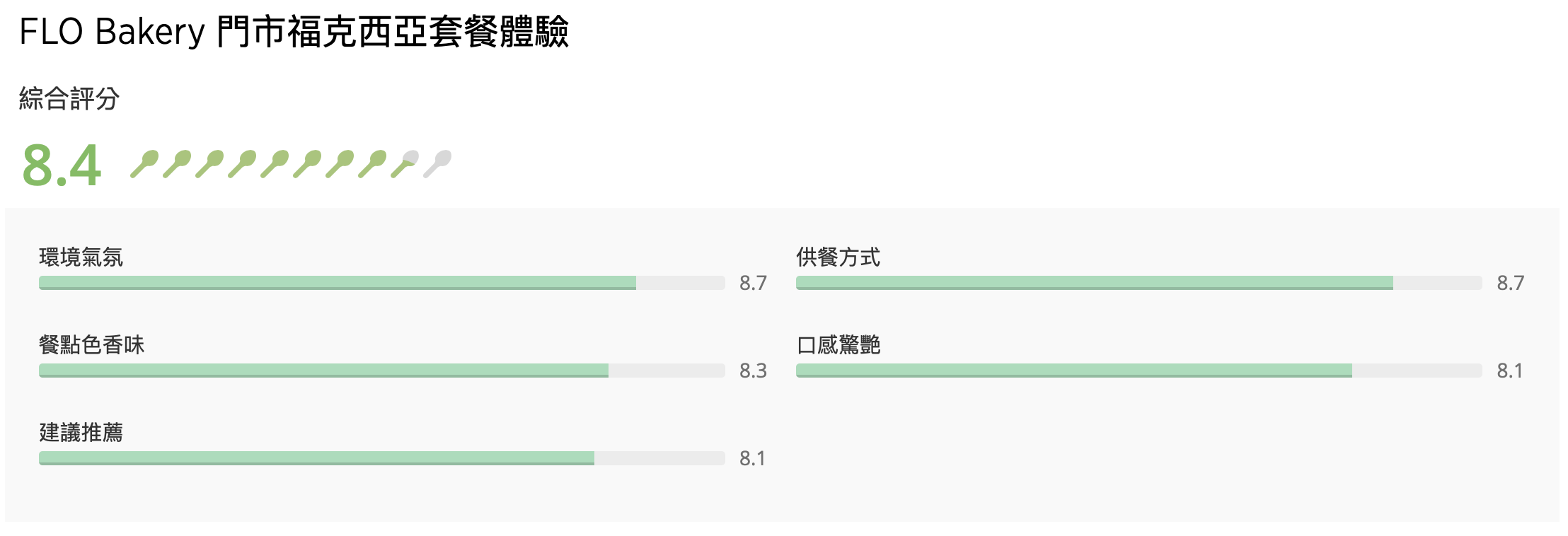The width and height of the screenshot is (1568, 536).
Task: Click the large 8.4 overall score
Action: [x=62, y=165]
